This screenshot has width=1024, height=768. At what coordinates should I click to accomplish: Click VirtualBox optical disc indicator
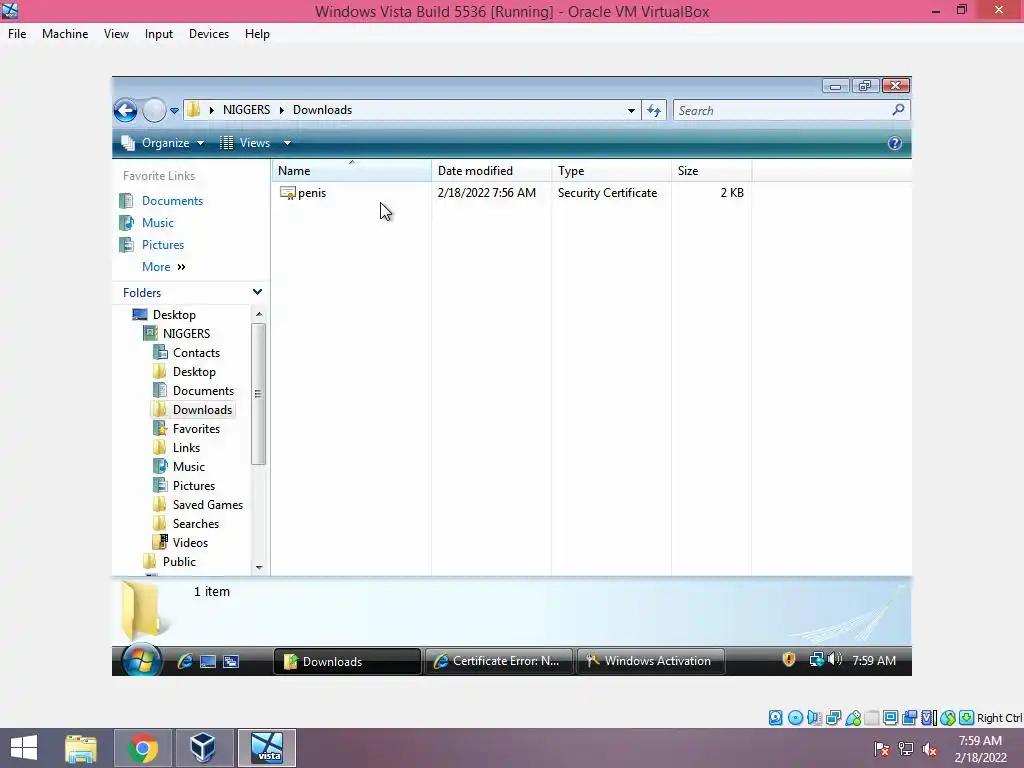(795, 718)
